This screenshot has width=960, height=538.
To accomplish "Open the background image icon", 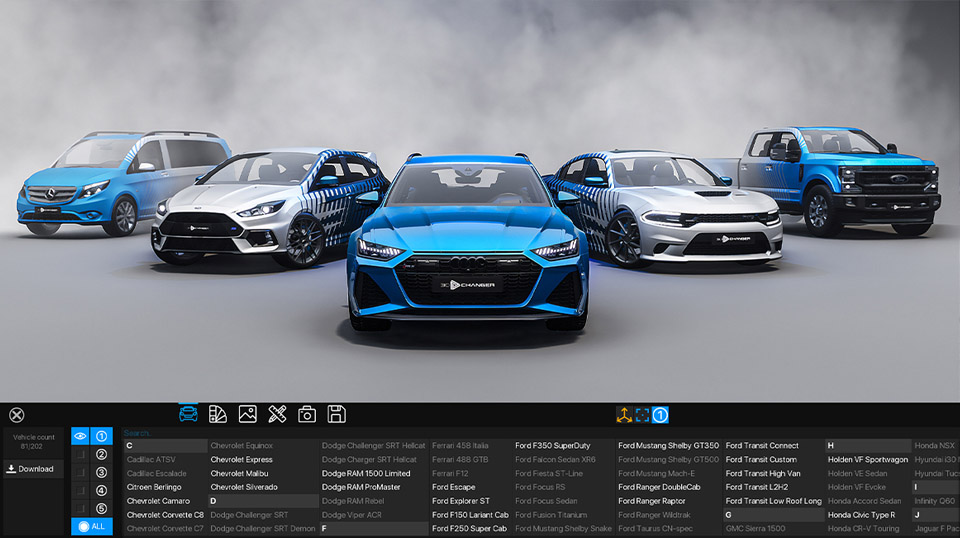I will (248, 414).
